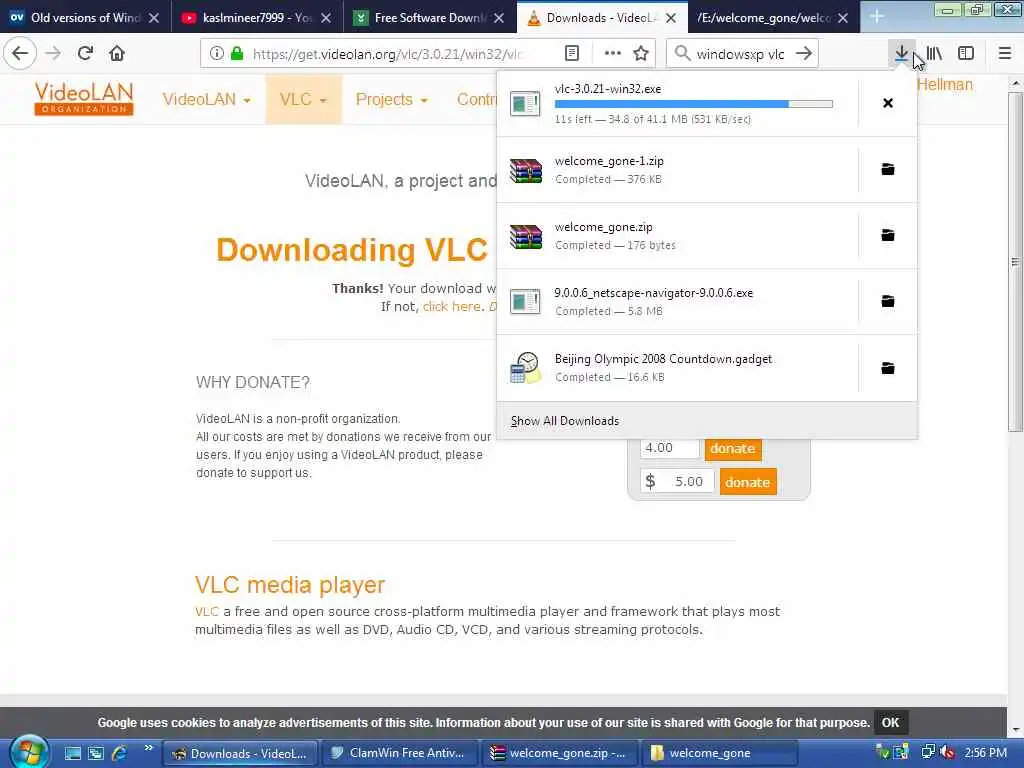Click the search go arrow in search box

point(804,54)
